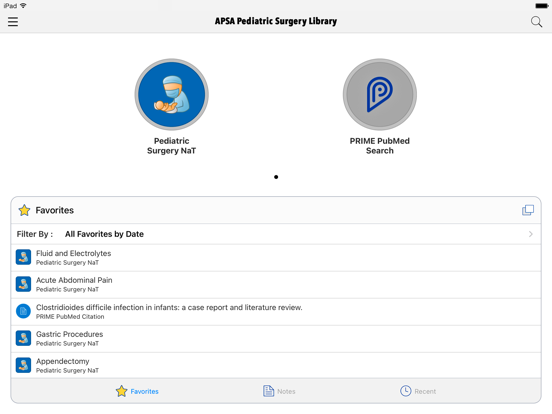Click Acute Abdominal Pain entry icon
Viewport: 552px width, 414px height.
[23, 284]
